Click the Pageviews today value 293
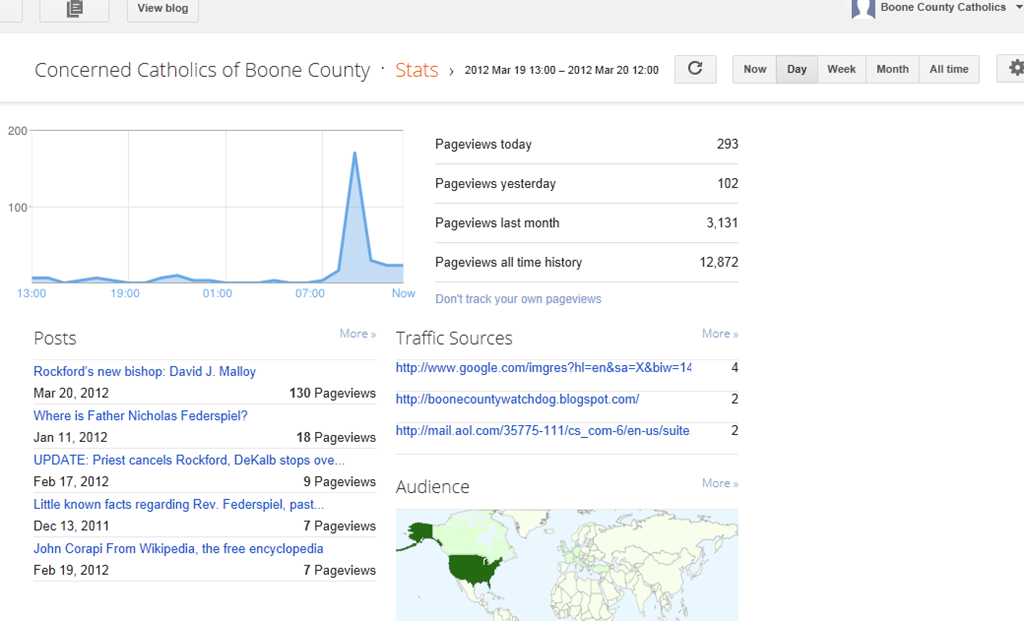1024x621 pixels. click(x=728, y=144)
